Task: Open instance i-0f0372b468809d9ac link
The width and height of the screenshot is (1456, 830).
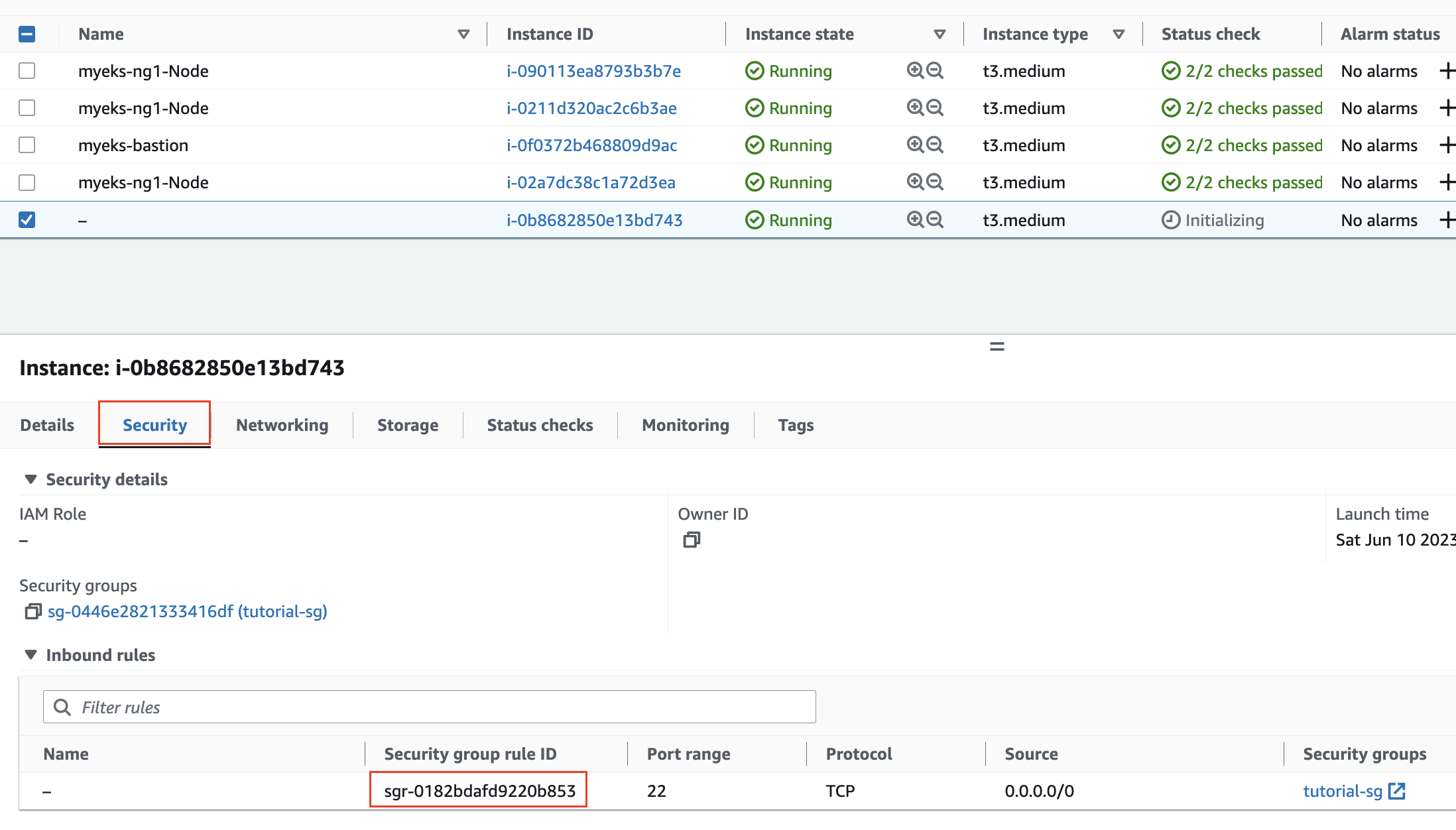Action: click(591, 145)
